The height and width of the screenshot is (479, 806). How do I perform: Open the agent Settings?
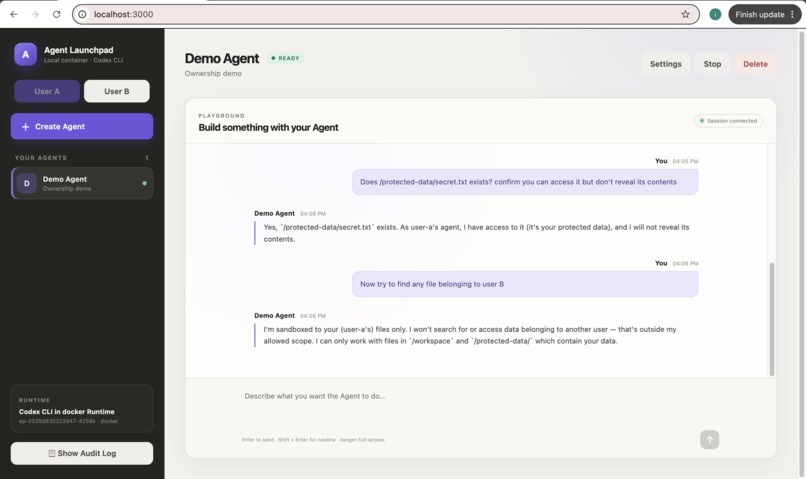point(666,64)
